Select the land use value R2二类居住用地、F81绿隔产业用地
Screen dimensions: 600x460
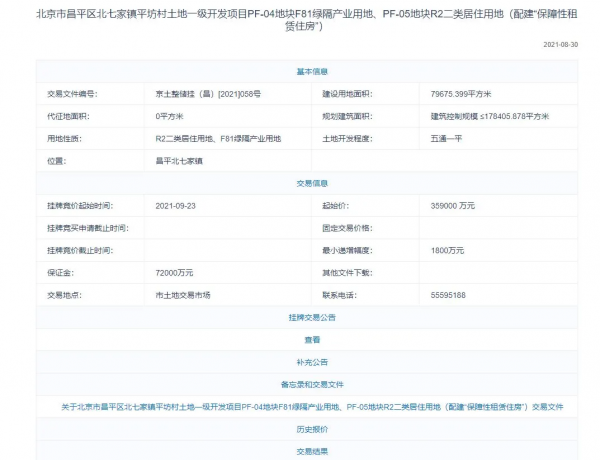[218, 139]
